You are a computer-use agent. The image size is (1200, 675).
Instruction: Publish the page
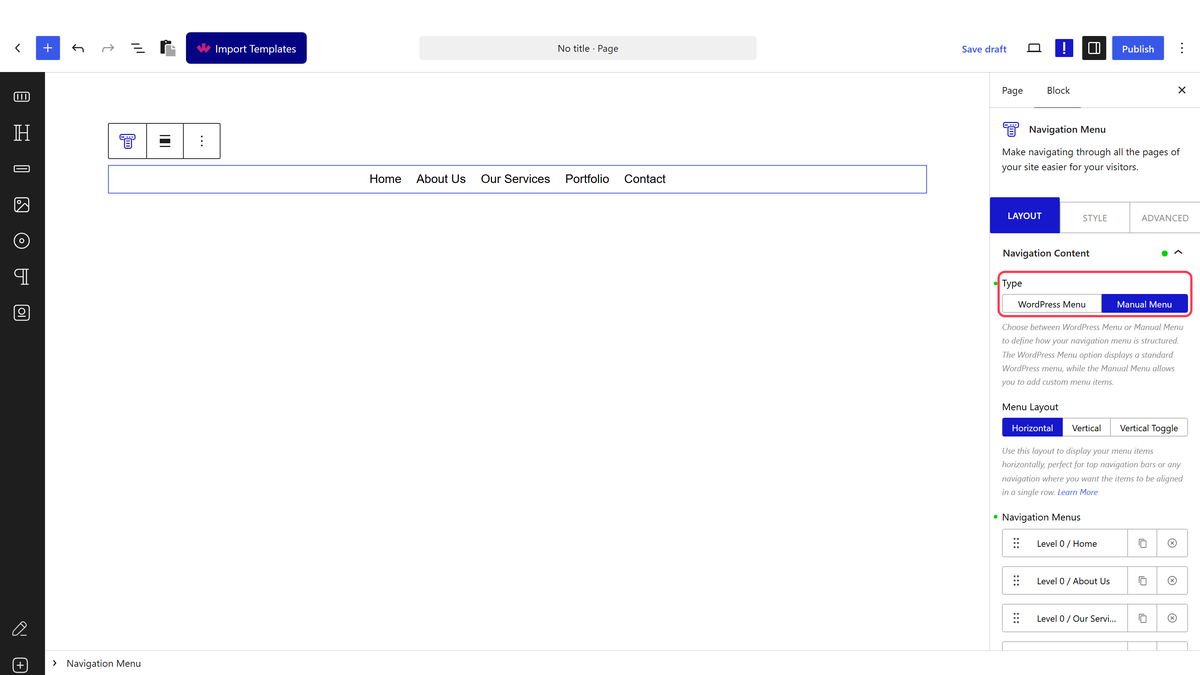1138,48
